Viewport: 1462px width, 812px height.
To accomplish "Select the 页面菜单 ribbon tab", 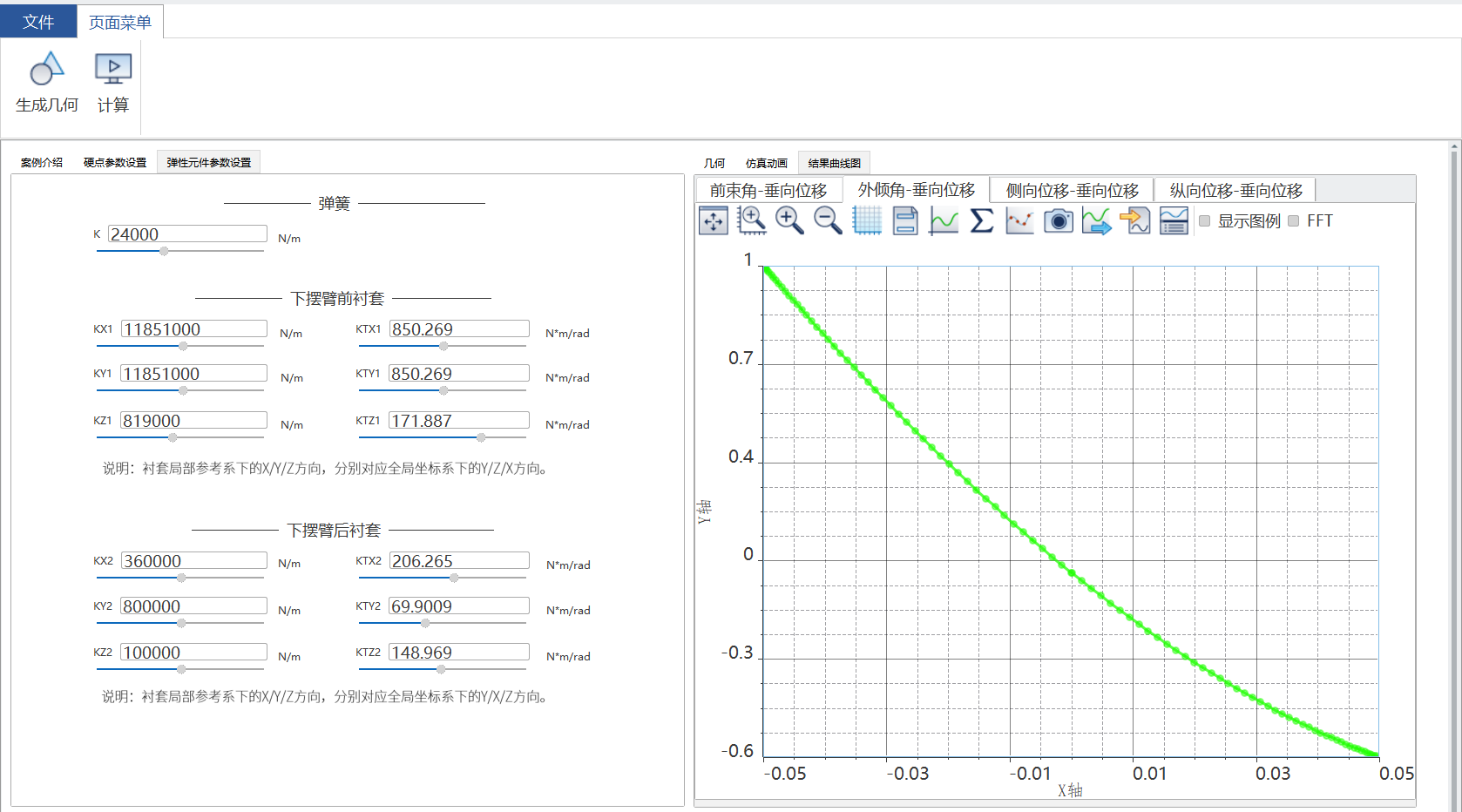I will point(120,22).
